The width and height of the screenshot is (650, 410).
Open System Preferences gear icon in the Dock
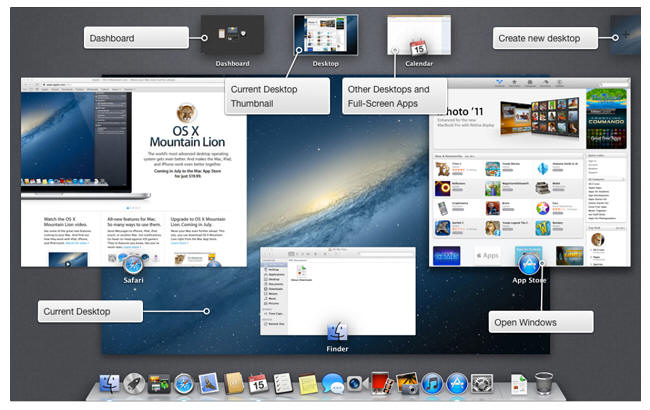point(482,383)
